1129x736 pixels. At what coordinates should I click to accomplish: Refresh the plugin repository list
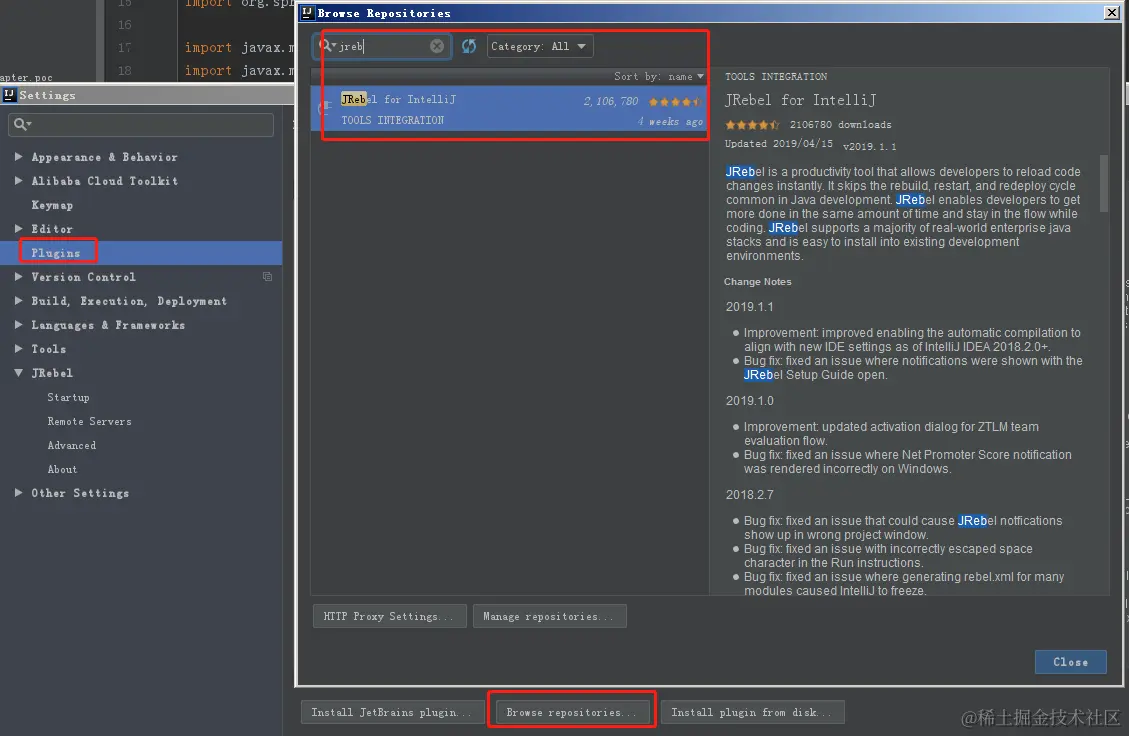click(469, 46)
